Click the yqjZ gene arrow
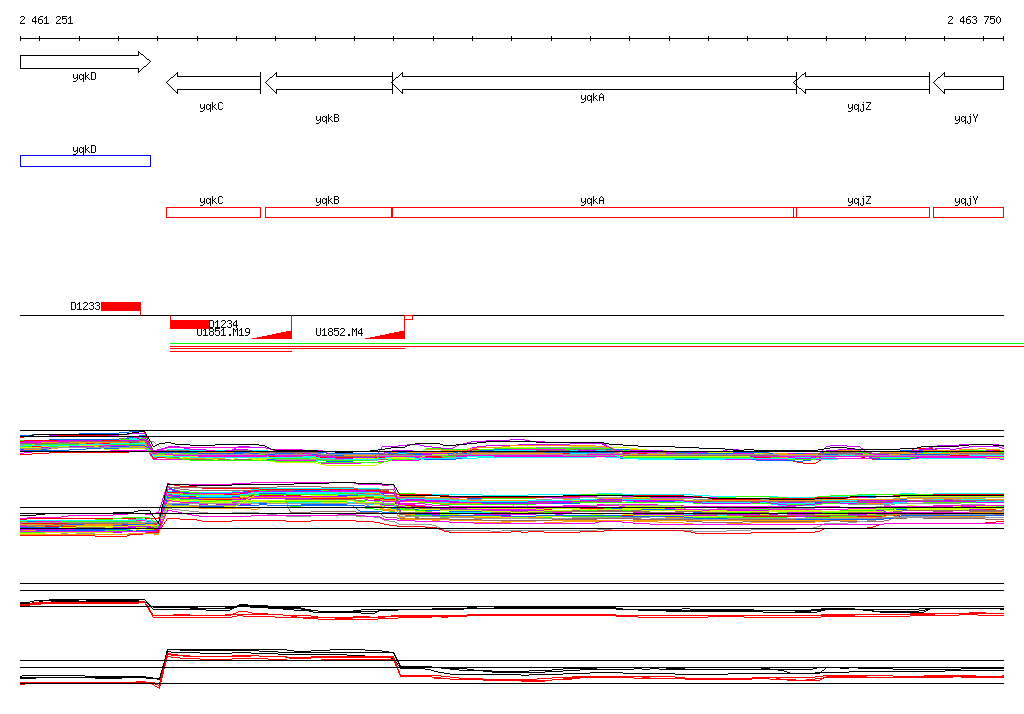This screenshot has width=1024, height=714. [861, 83]
